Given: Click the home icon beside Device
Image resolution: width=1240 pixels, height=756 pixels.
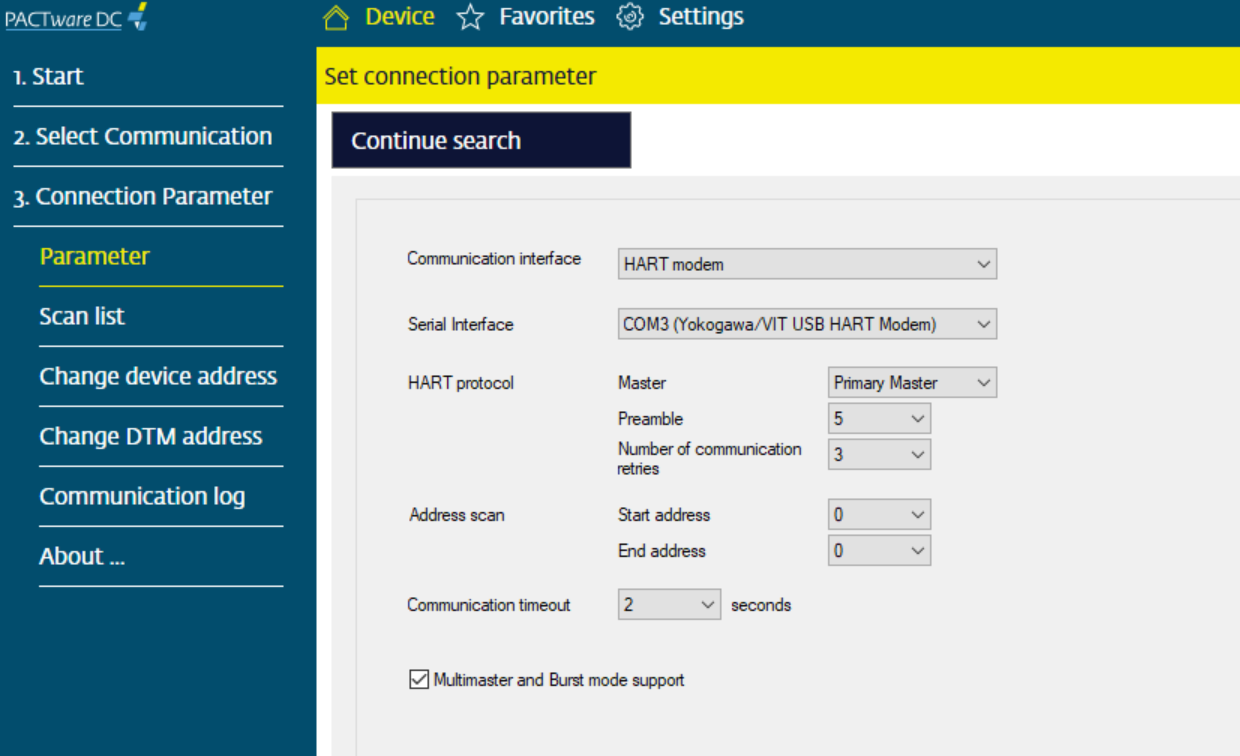Looking at the screenshot, I should click(335, 16).
